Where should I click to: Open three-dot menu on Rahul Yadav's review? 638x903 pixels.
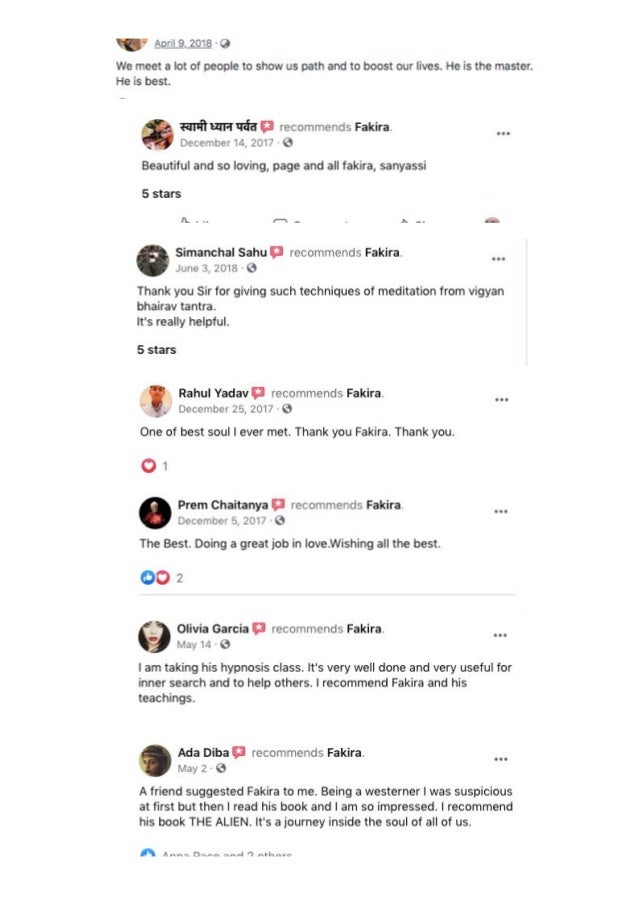[500, 399]
